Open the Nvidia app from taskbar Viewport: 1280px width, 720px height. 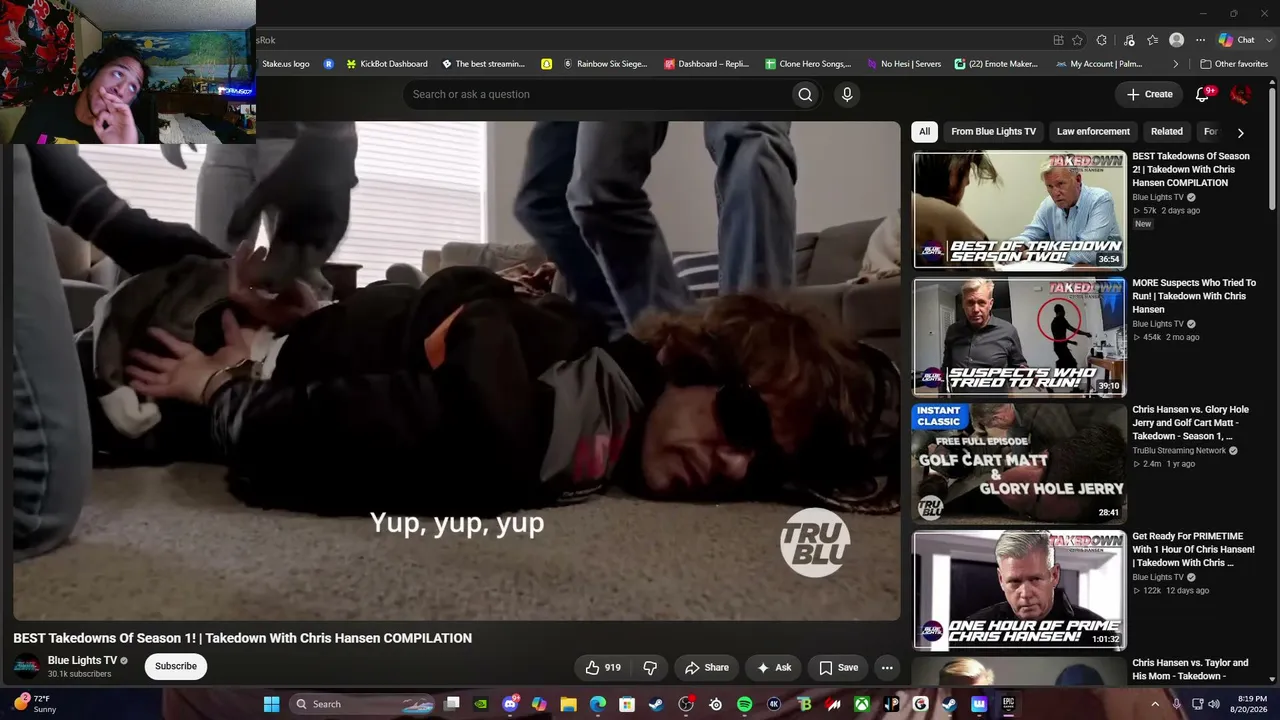pyautogui.click(x=481, y=704)
